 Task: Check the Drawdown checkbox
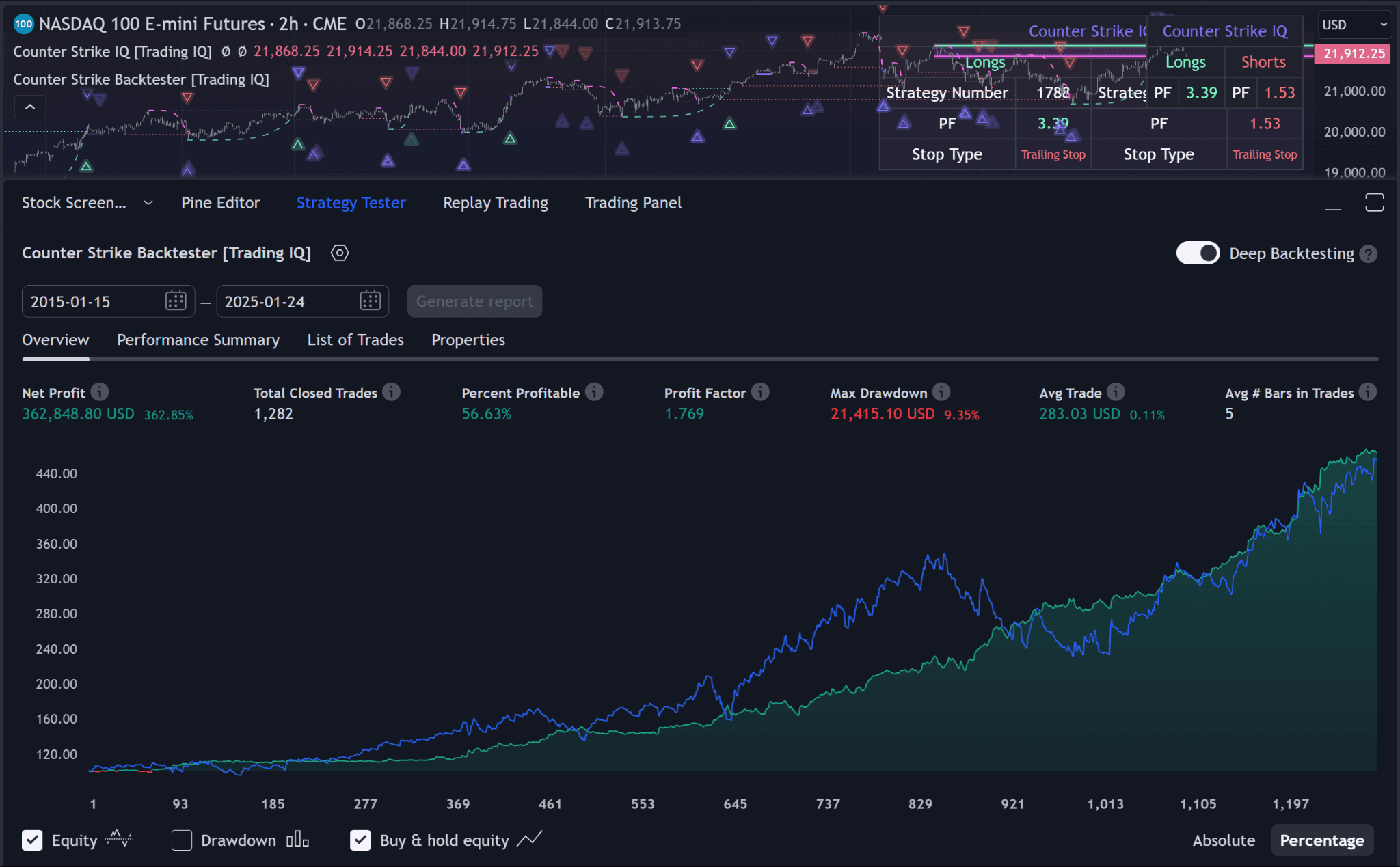coord(182,840)
